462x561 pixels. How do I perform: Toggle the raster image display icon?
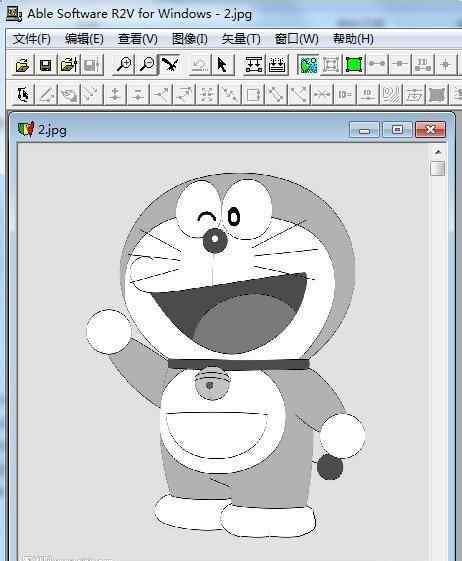pos(307,65)
